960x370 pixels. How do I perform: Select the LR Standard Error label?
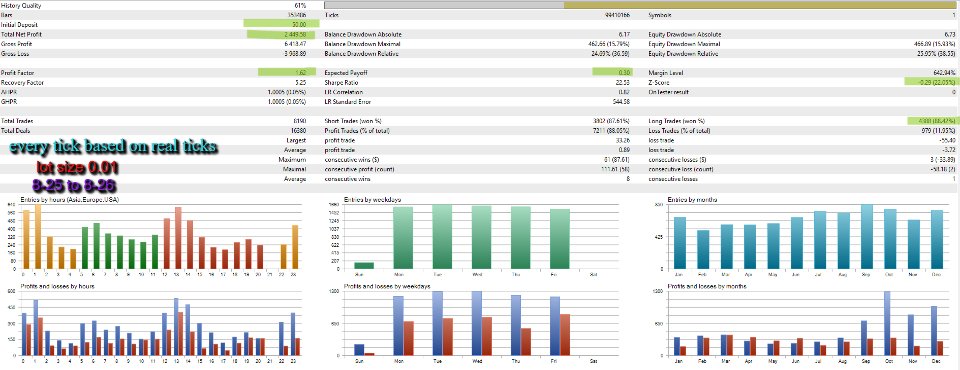pyautogui.click(x=347, y=102)
